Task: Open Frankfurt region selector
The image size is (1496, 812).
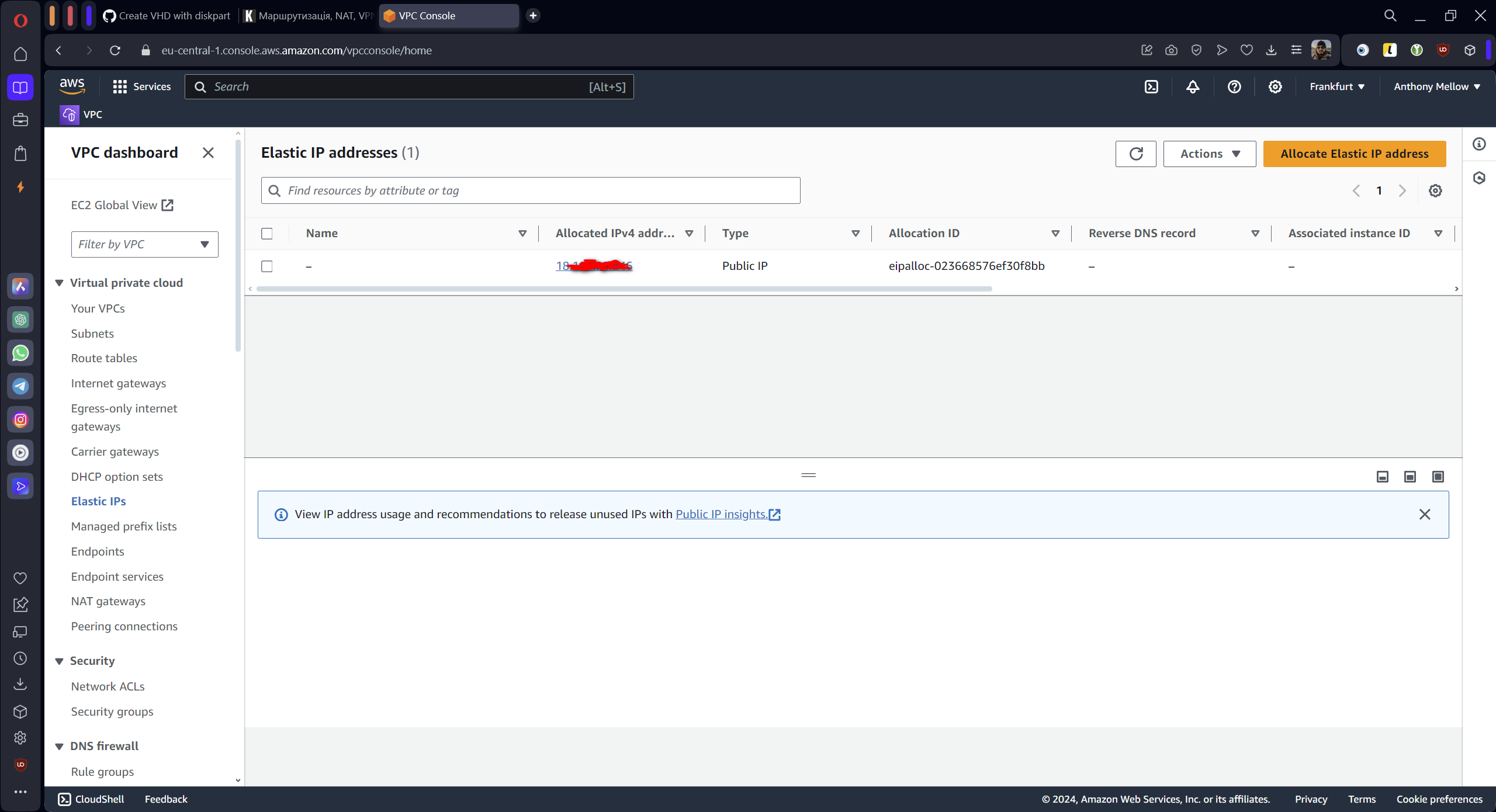Action: pos(1336,86)
